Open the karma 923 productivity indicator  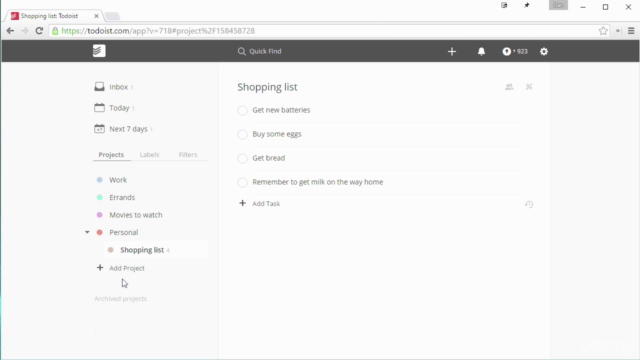515,51
